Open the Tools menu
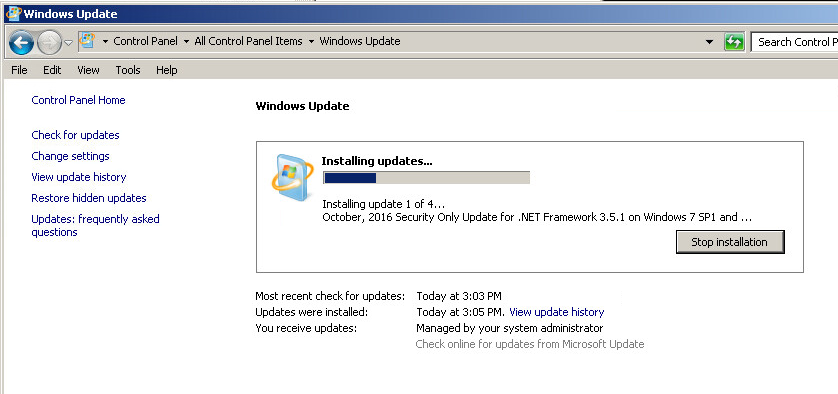838x394 pixels. point(128,70)
